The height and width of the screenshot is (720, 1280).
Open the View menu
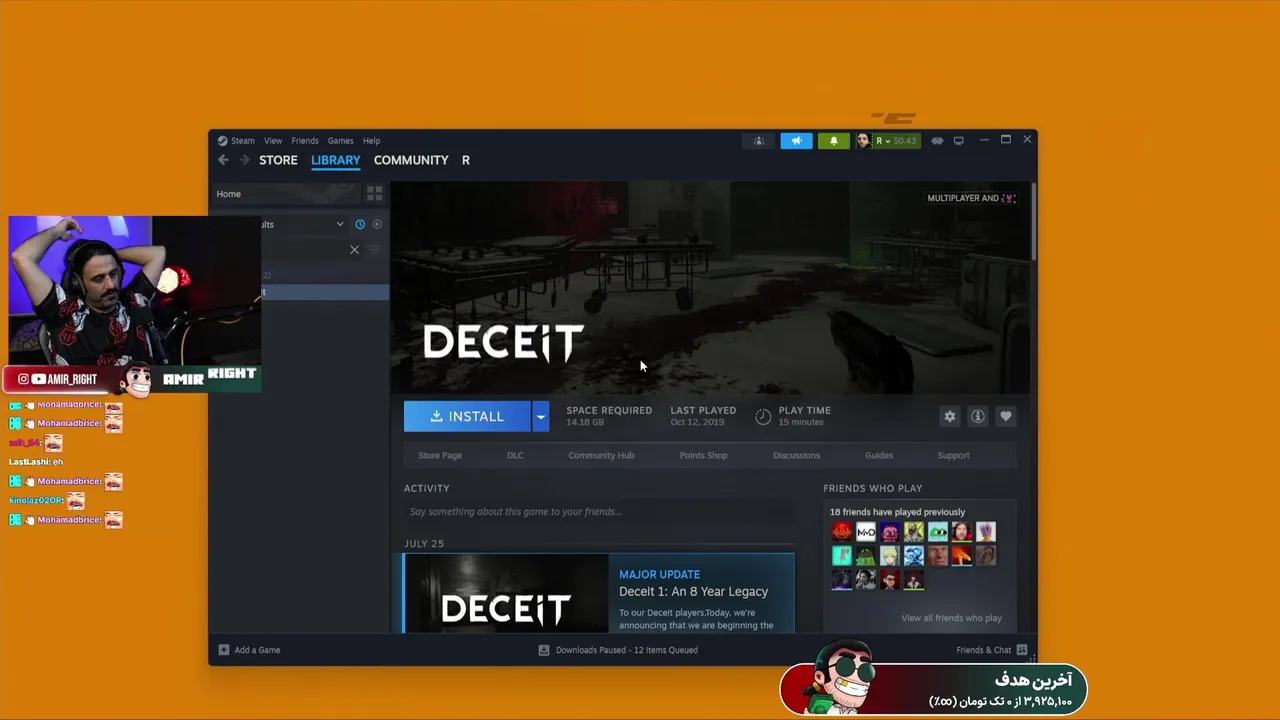coord(273,141)
